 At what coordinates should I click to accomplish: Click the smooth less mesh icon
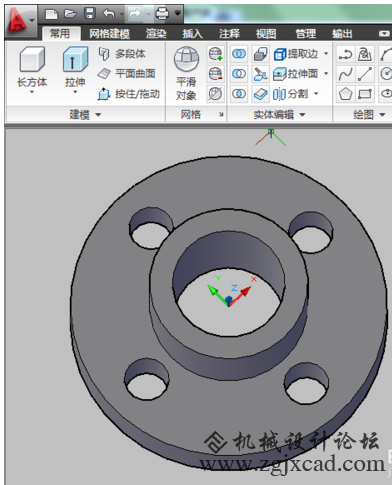(215, 74)
